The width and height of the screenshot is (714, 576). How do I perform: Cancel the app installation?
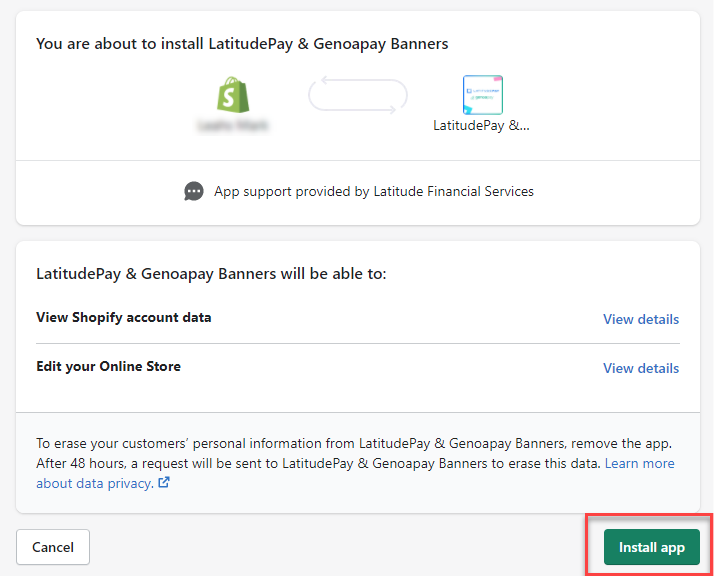pyautogui.click(x=53, y=547)
